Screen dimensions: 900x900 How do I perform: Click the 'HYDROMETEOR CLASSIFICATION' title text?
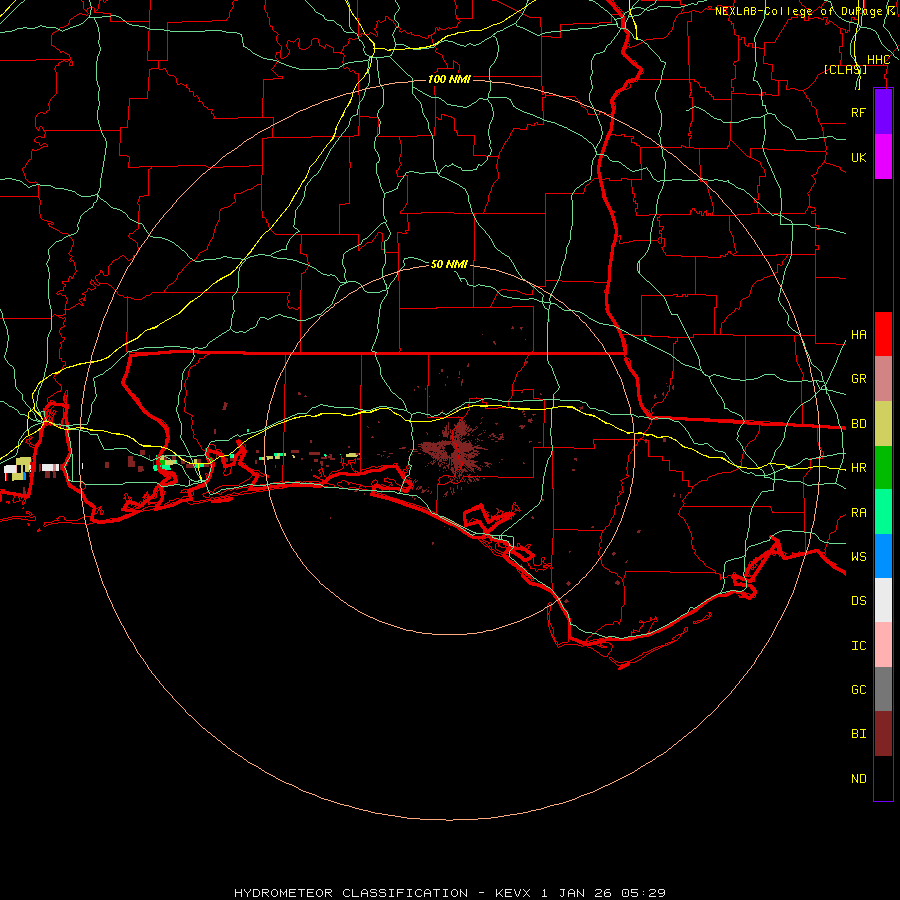click(x=351, y=893)
